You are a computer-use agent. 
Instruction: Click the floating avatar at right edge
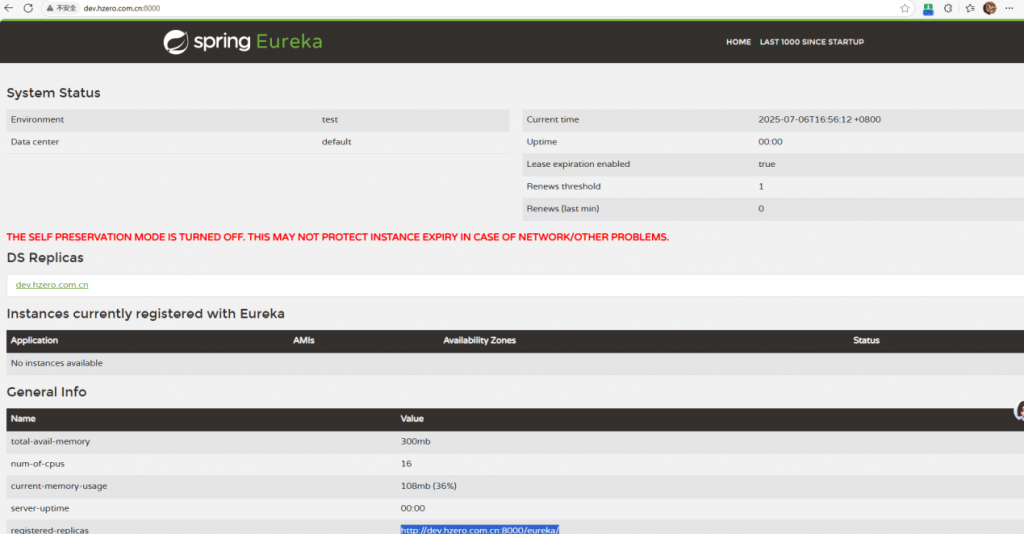1019,410
